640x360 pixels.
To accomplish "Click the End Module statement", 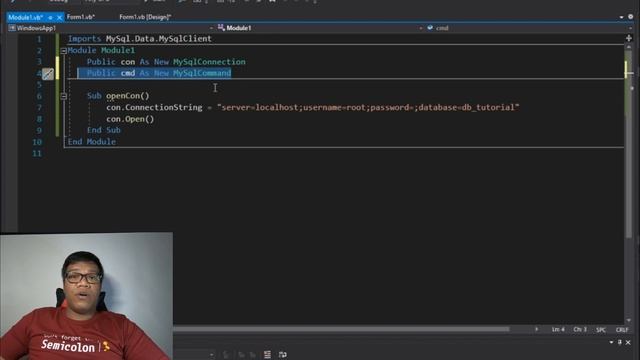I will 92,142.
